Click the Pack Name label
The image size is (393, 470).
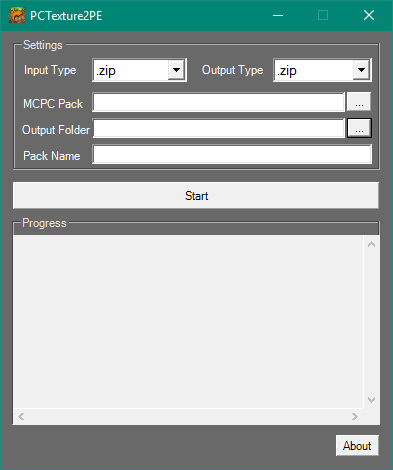click(x=52, y=156)
